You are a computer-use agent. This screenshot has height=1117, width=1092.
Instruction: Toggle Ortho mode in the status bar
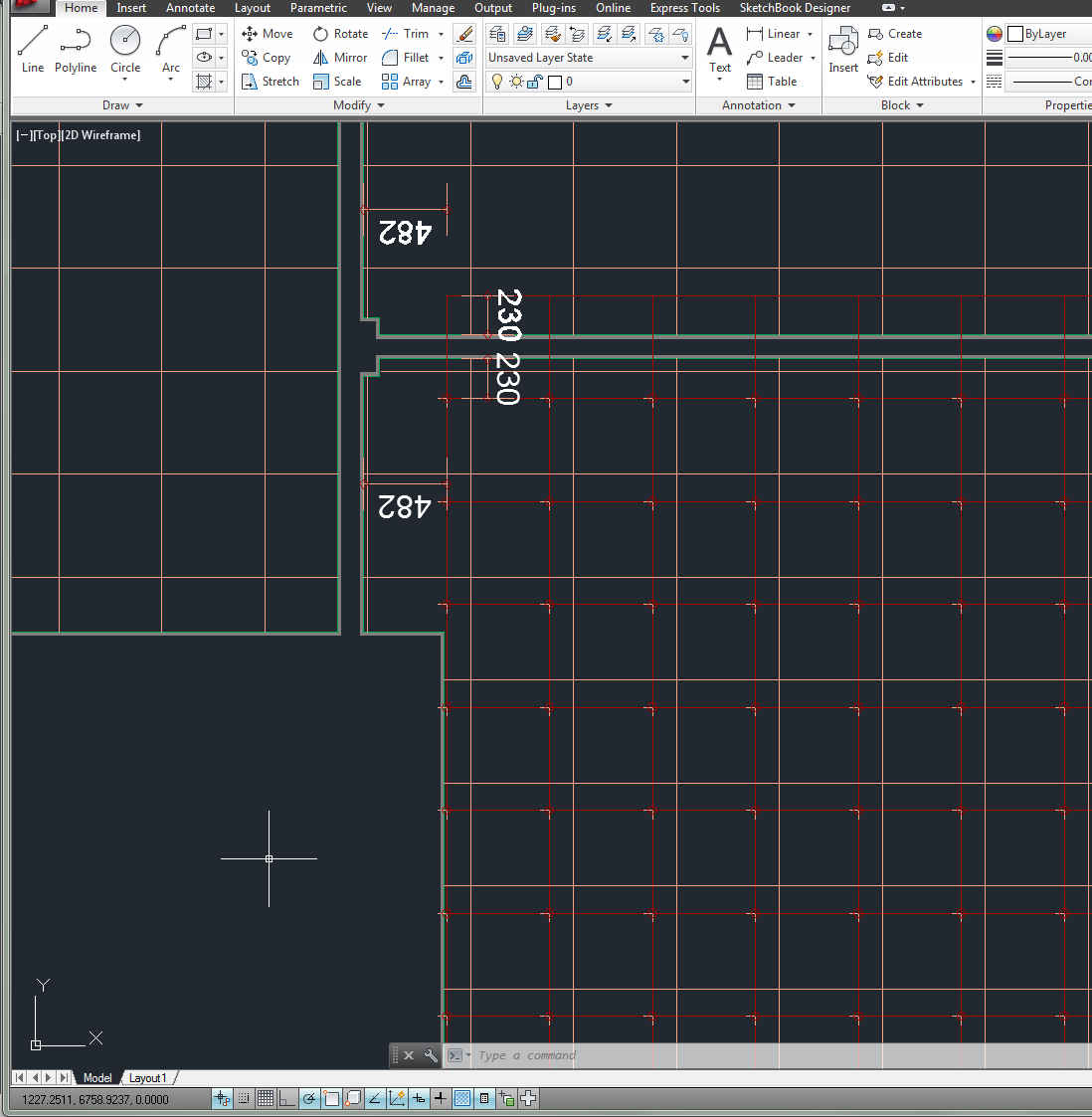tap(287, 1098)
